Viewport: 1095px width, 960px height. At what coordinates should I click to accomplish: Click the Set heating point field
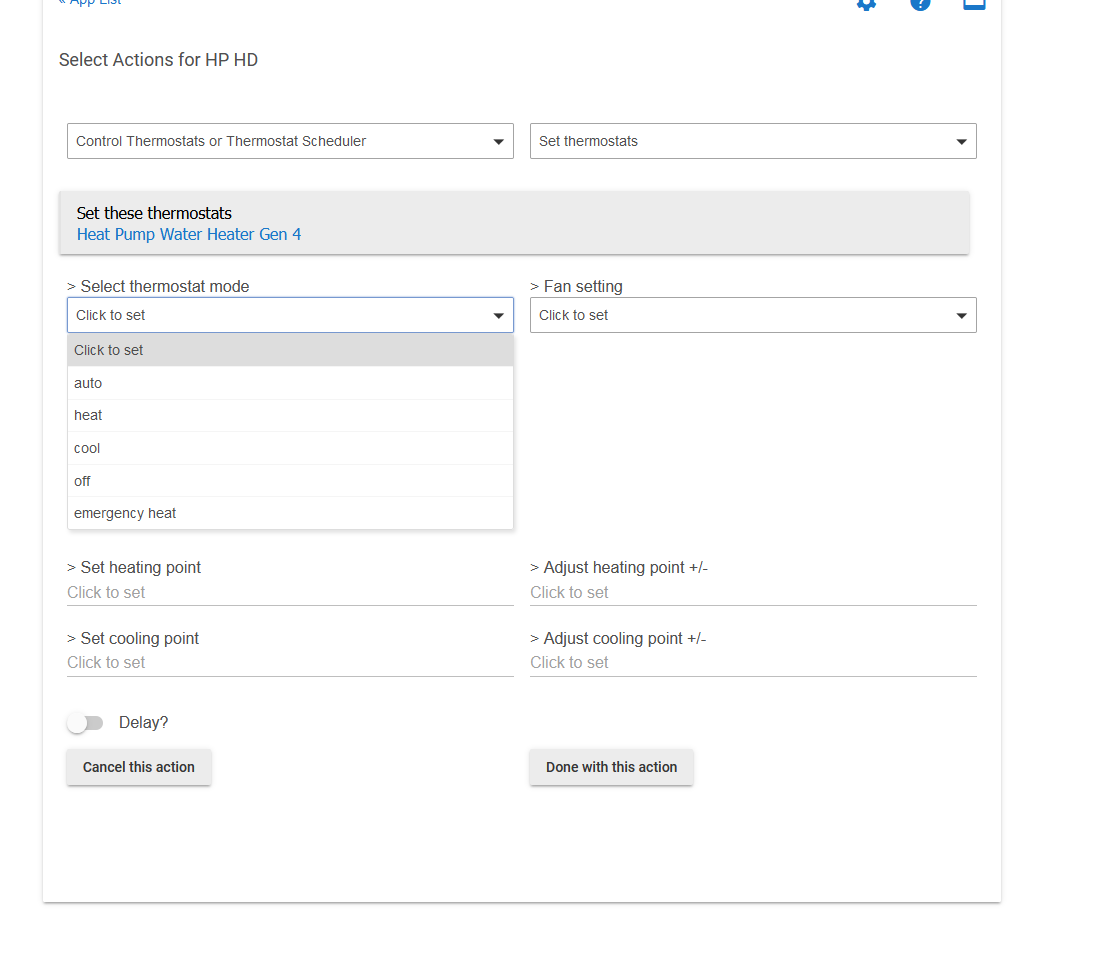pyautogui.click(x=290, y=593)
